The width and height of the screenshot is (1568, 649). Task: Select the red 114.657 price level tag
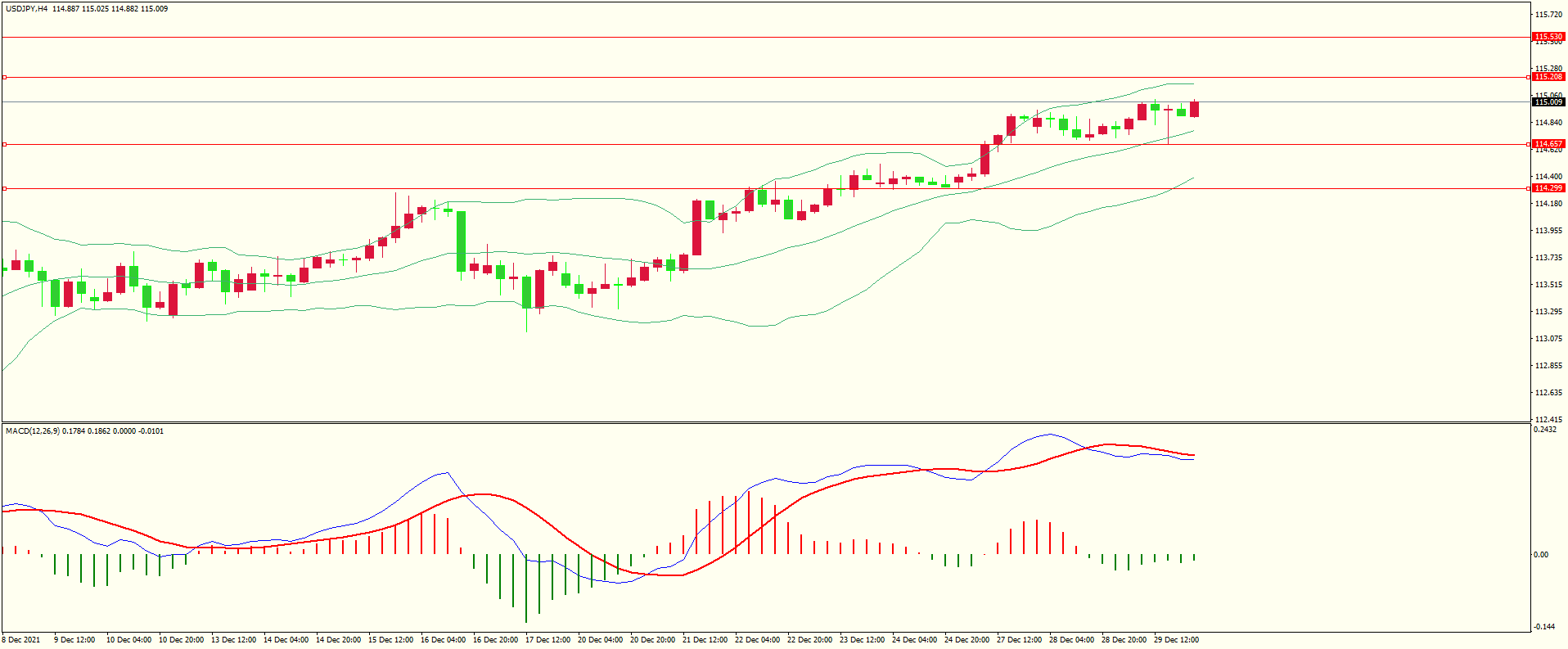[1548, 144]
